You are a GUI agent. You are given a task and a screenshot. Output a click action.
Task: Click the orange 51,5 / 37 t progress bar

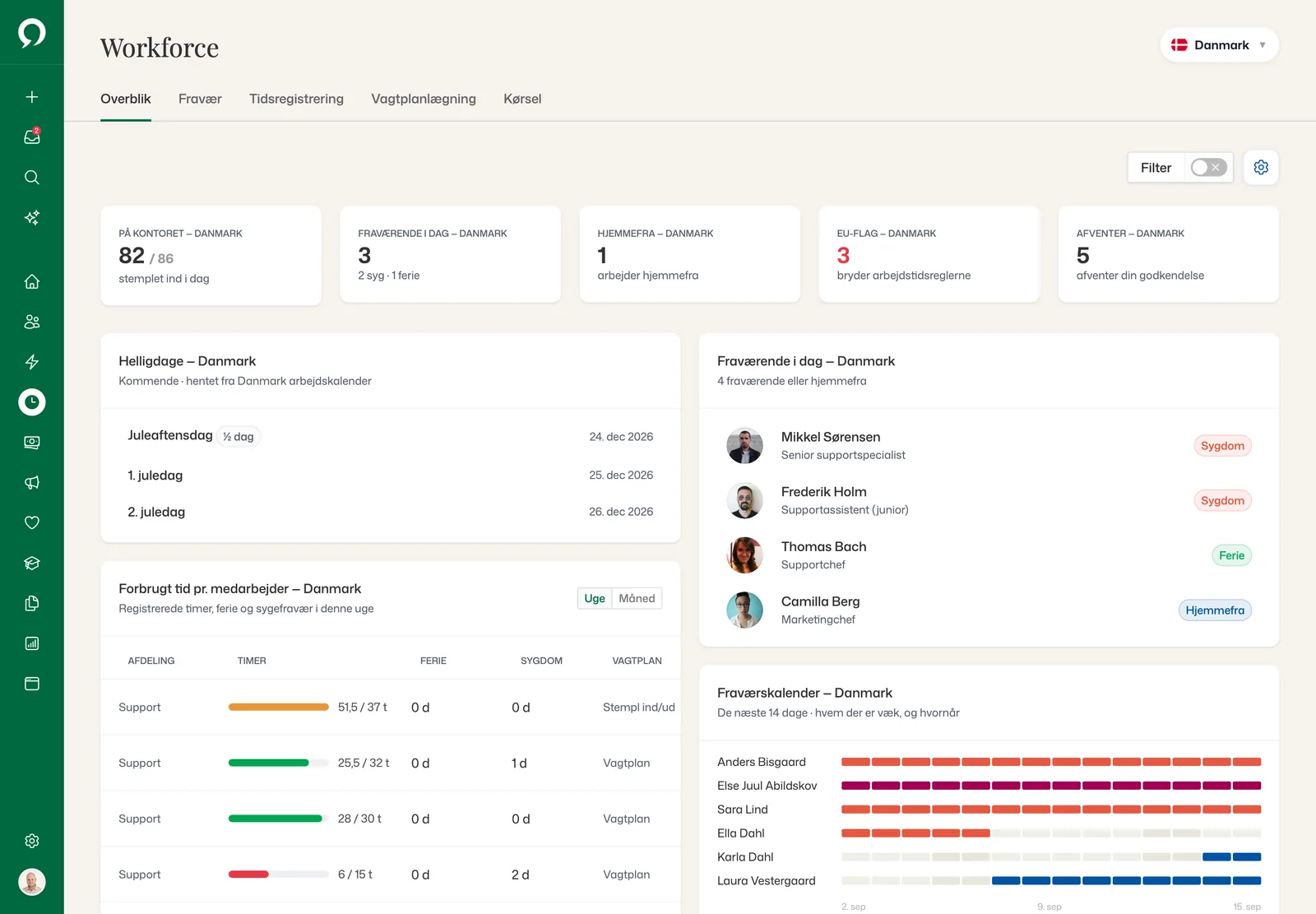click(279, 708)
